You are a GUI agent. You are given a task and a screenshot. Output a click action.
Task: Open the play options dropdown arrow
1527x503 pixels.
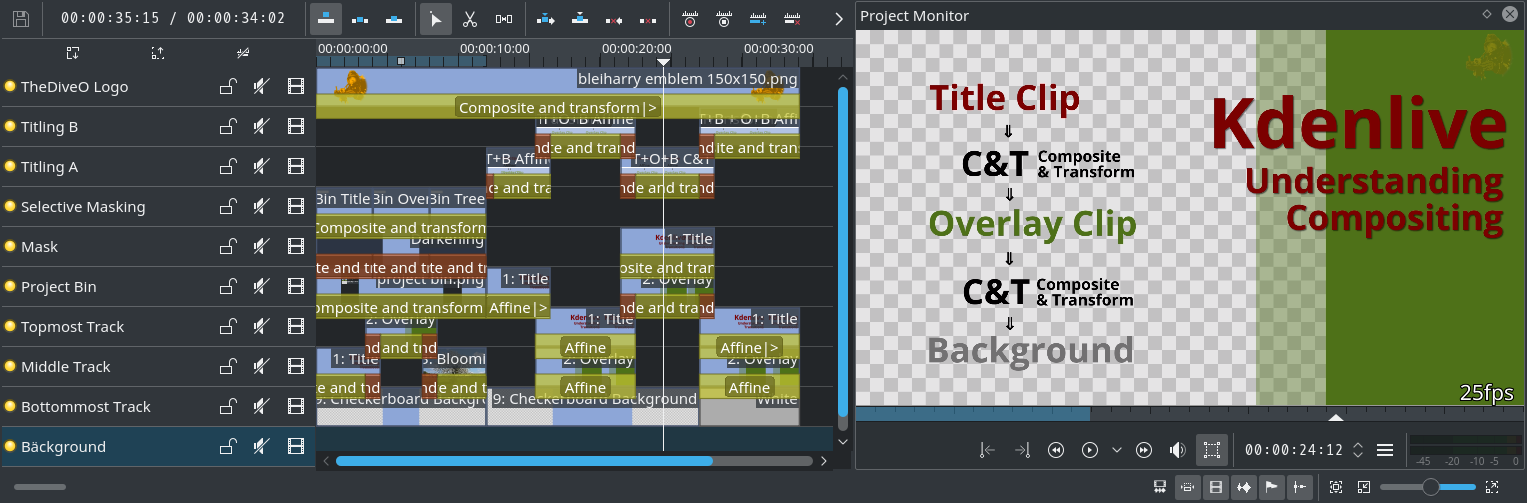pyautogui.click(x=1117, y=450)
